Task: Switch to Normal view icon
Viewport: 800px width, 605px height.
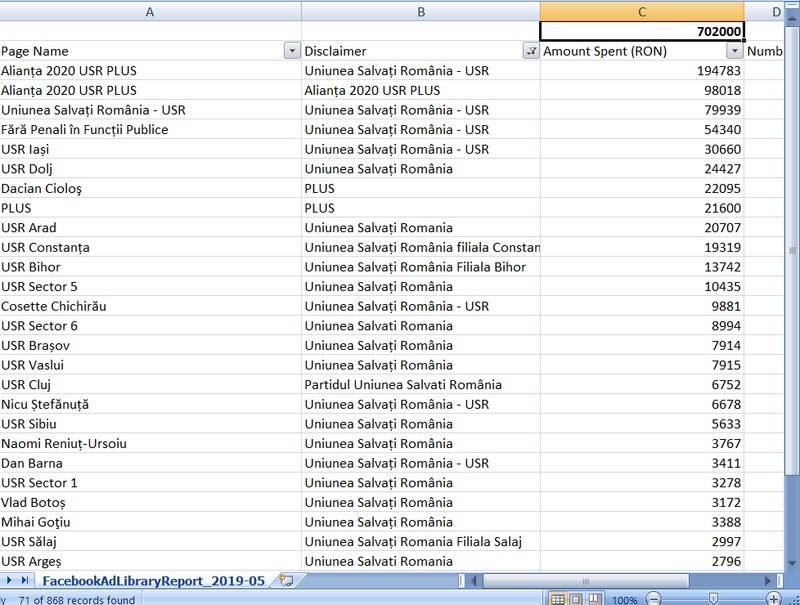Action: [559, 599]
